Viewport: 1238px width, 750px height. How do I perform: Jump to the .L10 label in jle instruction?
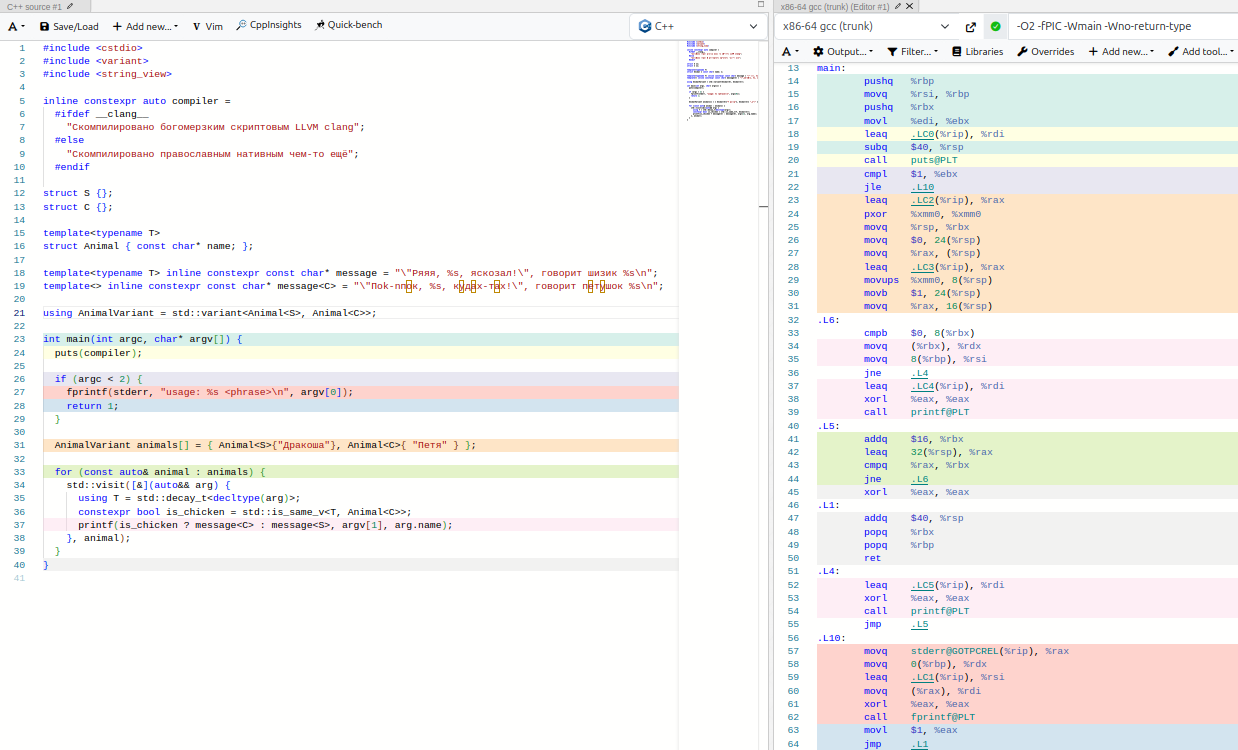click(x=922, y=187)
